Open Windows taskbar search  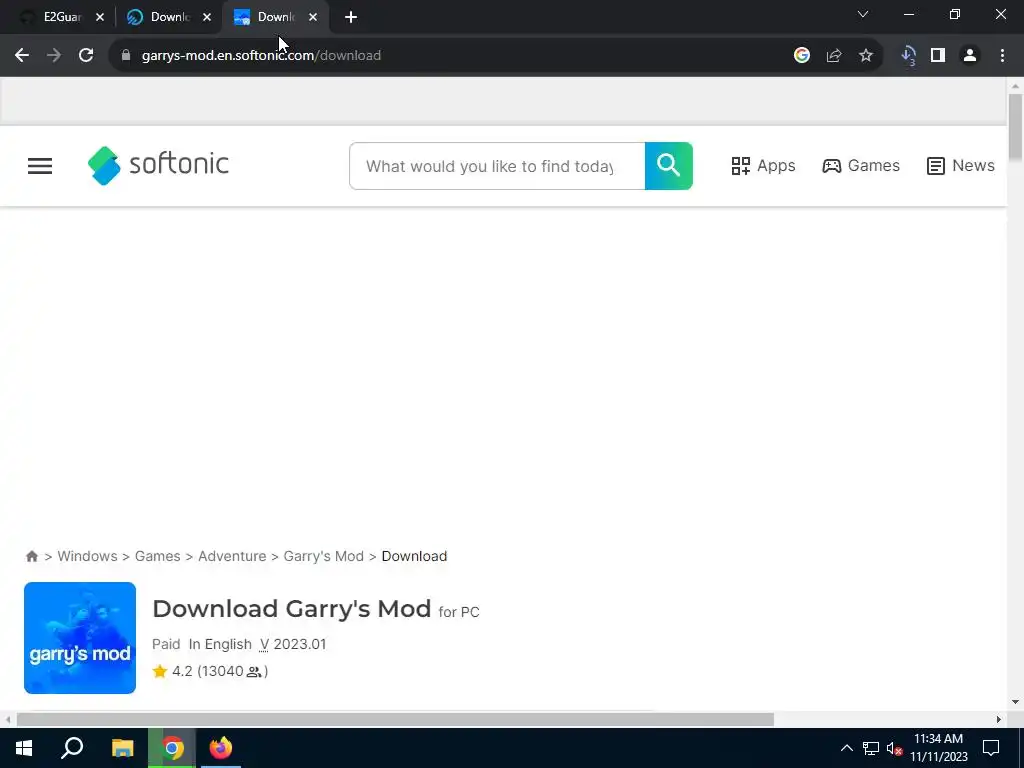(72, 748)
